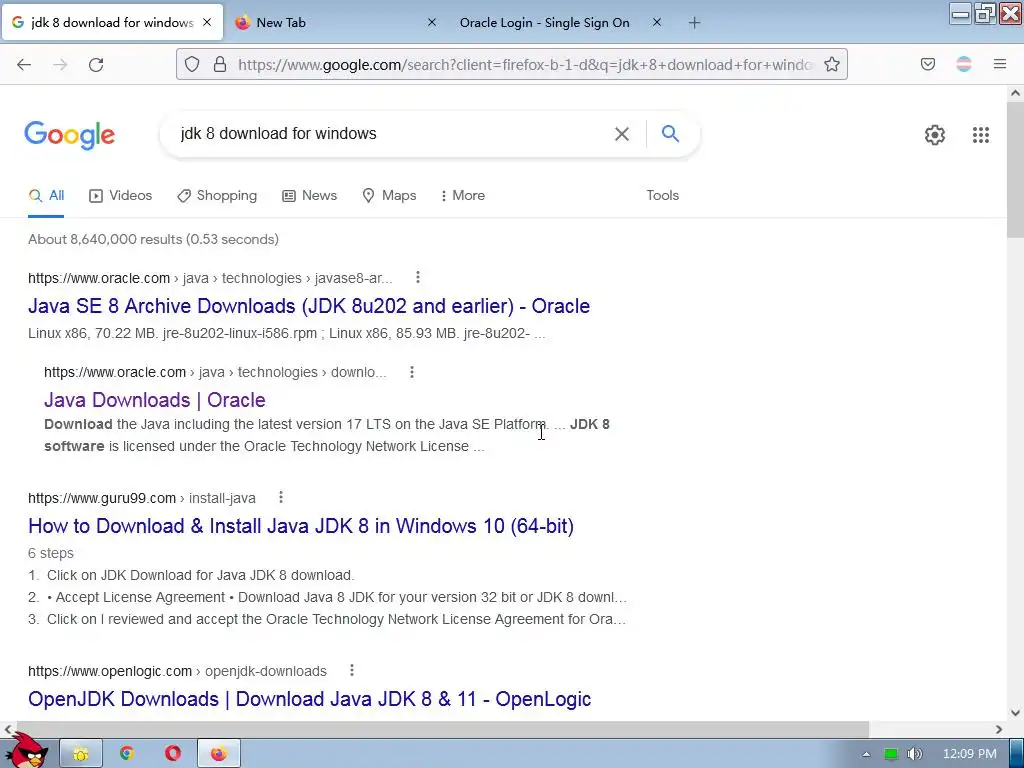Select the Shopping results filter
This screenshot has width=1024, height=768.
(x=217, y=195)
